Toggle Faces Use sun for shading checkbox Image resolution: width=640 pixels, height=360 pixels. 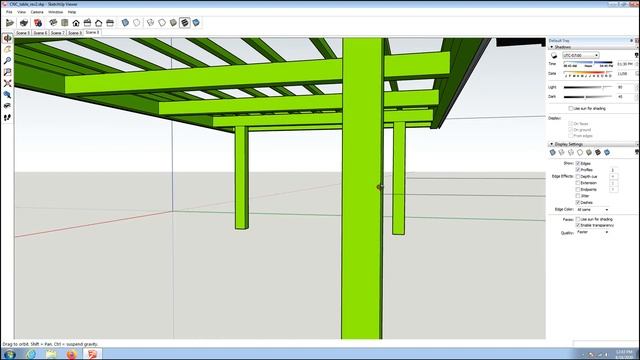578,219
